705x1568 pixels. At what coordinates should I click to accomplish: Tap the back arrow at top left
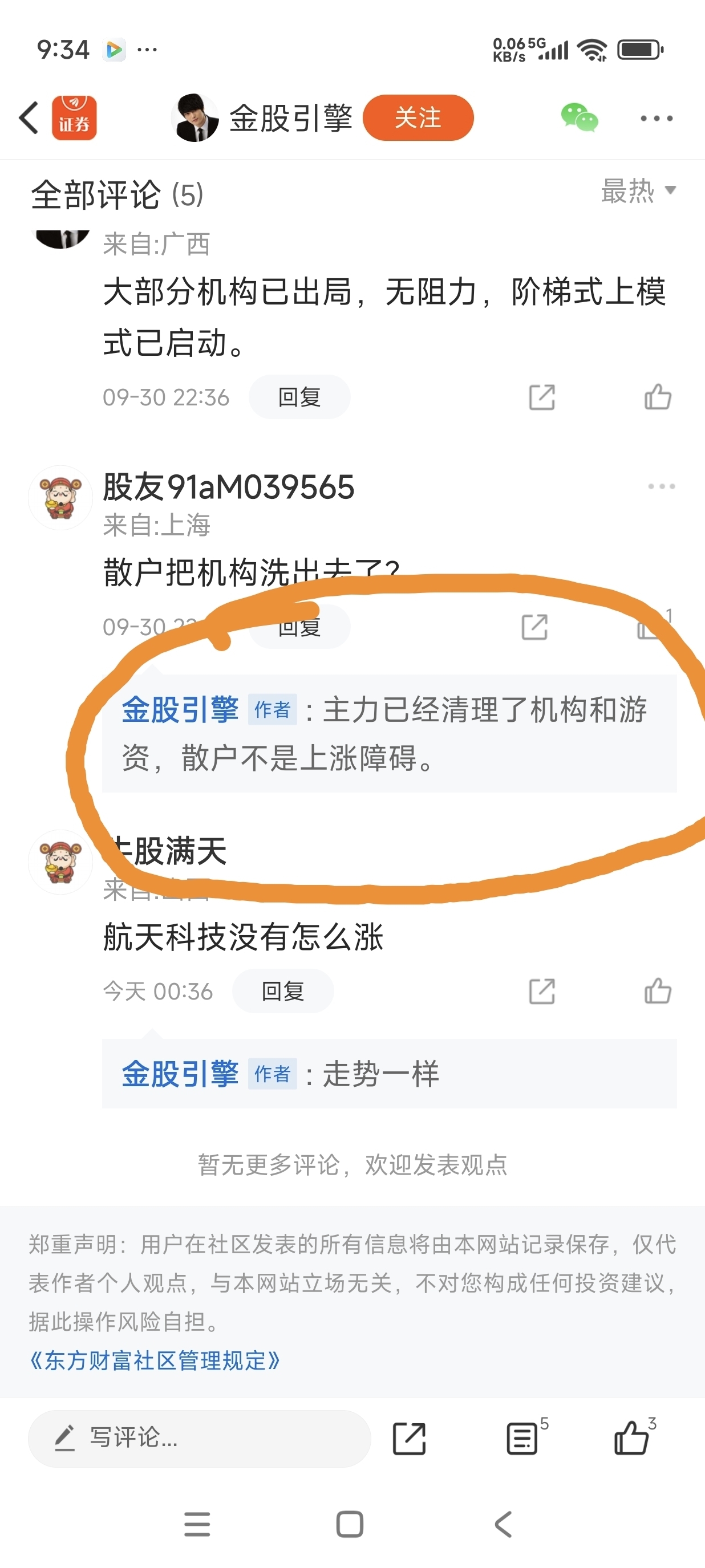click(29, 117)
